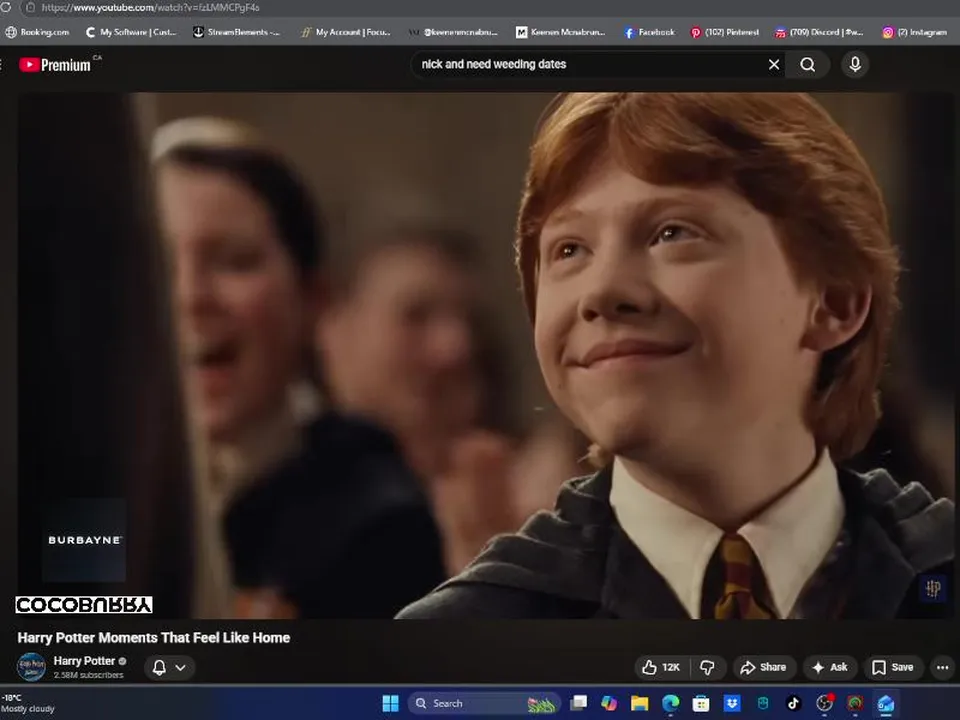Image resolution: width=960 pixels, height=720 pixels.
Task: Open the @keenenmcnabru bookmark
Action: pyautogui.click(x=453, y=32)
